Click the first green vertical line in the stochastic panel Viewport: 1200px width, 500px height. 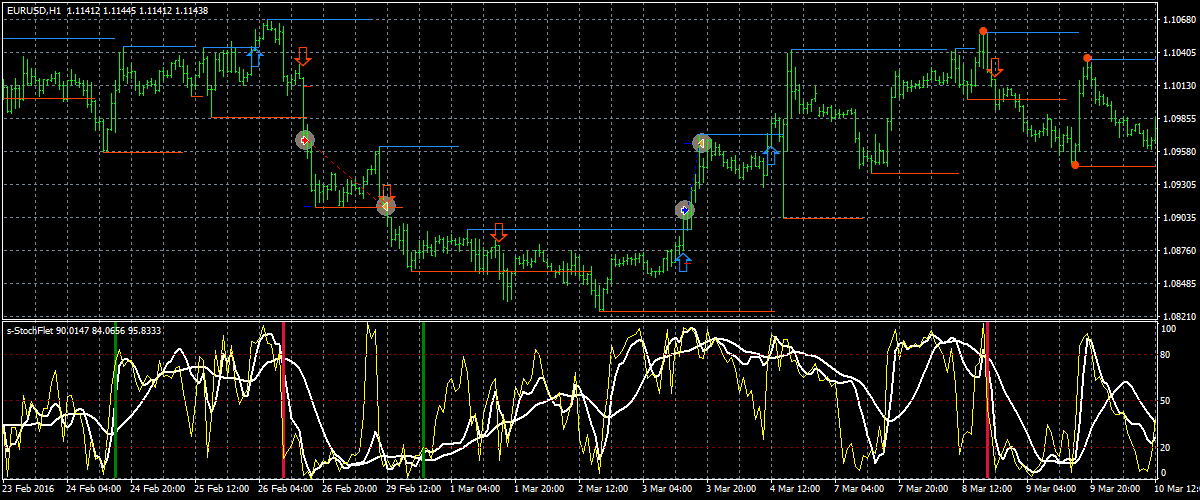[x=116, y=400]
